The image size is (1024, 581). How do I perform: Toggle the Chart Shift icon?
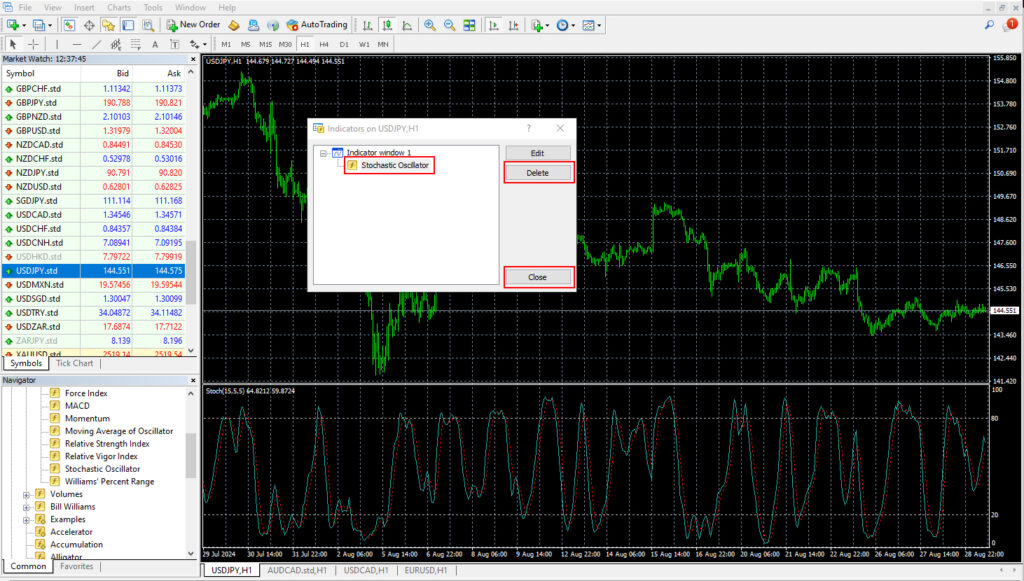(x=514, y=25)
